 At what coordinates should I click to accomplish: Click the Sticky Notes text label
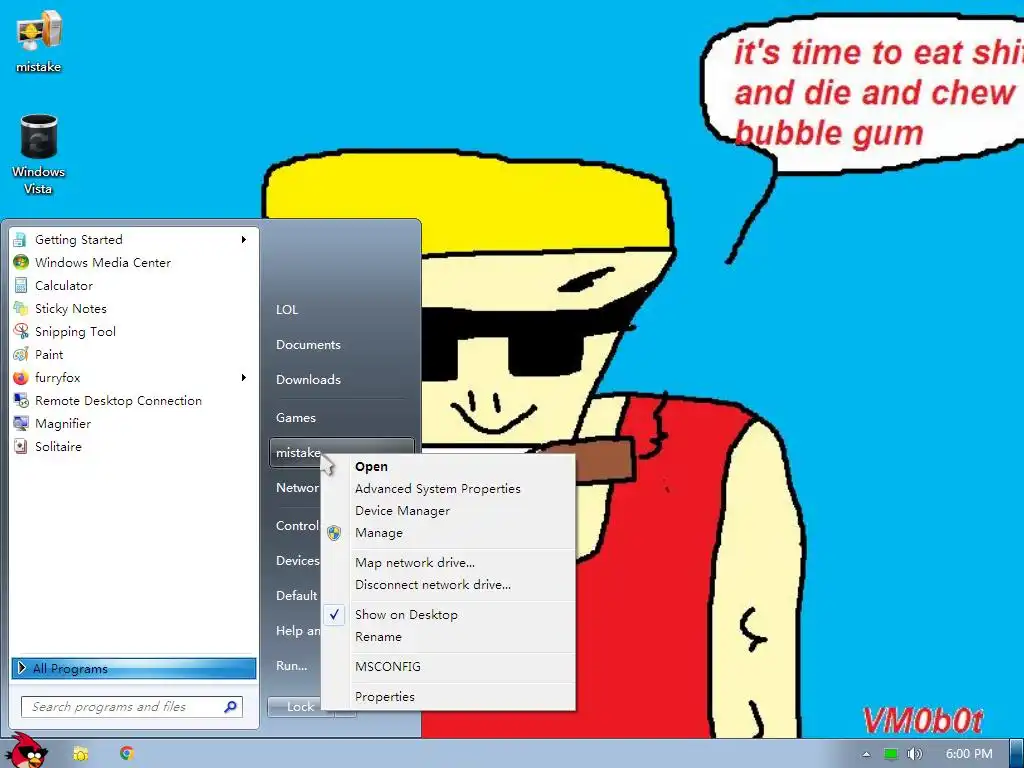[x=71, y=308]
